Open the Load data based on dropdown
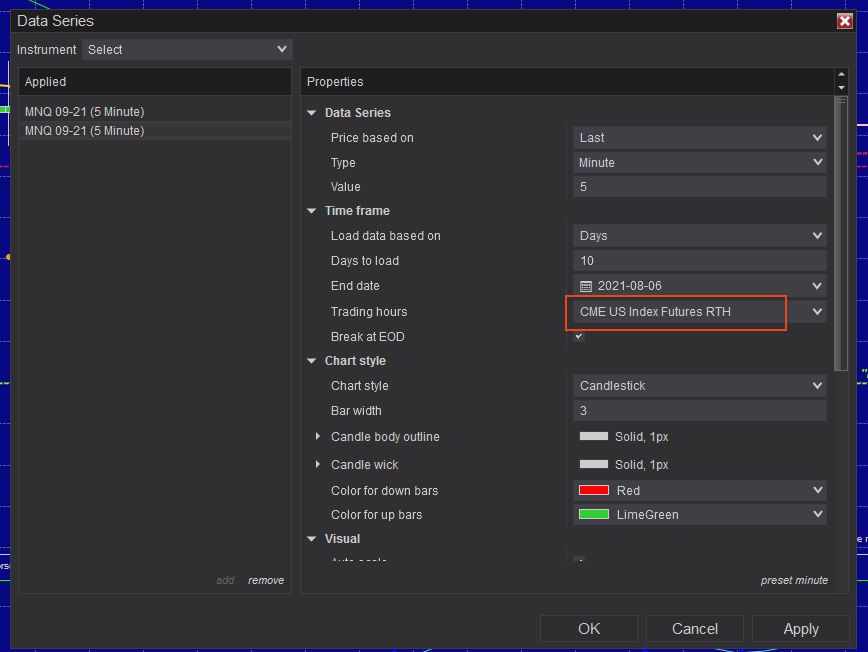 [x=700, y=236]
